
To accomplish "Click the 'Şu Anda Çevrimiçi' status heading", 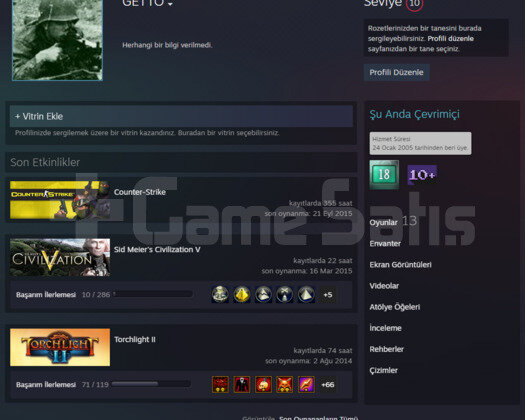I will coord(415,114).
